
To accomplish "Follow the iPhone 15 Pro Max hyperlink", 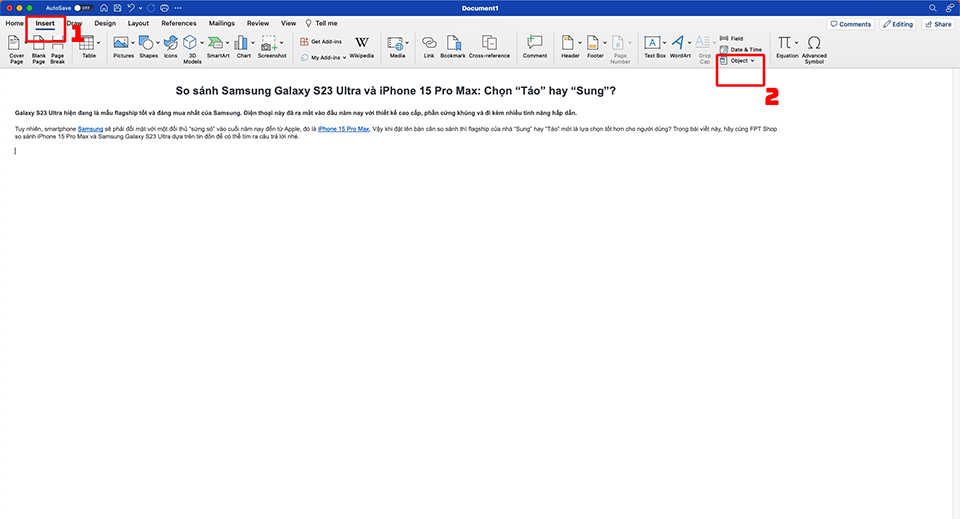I will 343,129.
